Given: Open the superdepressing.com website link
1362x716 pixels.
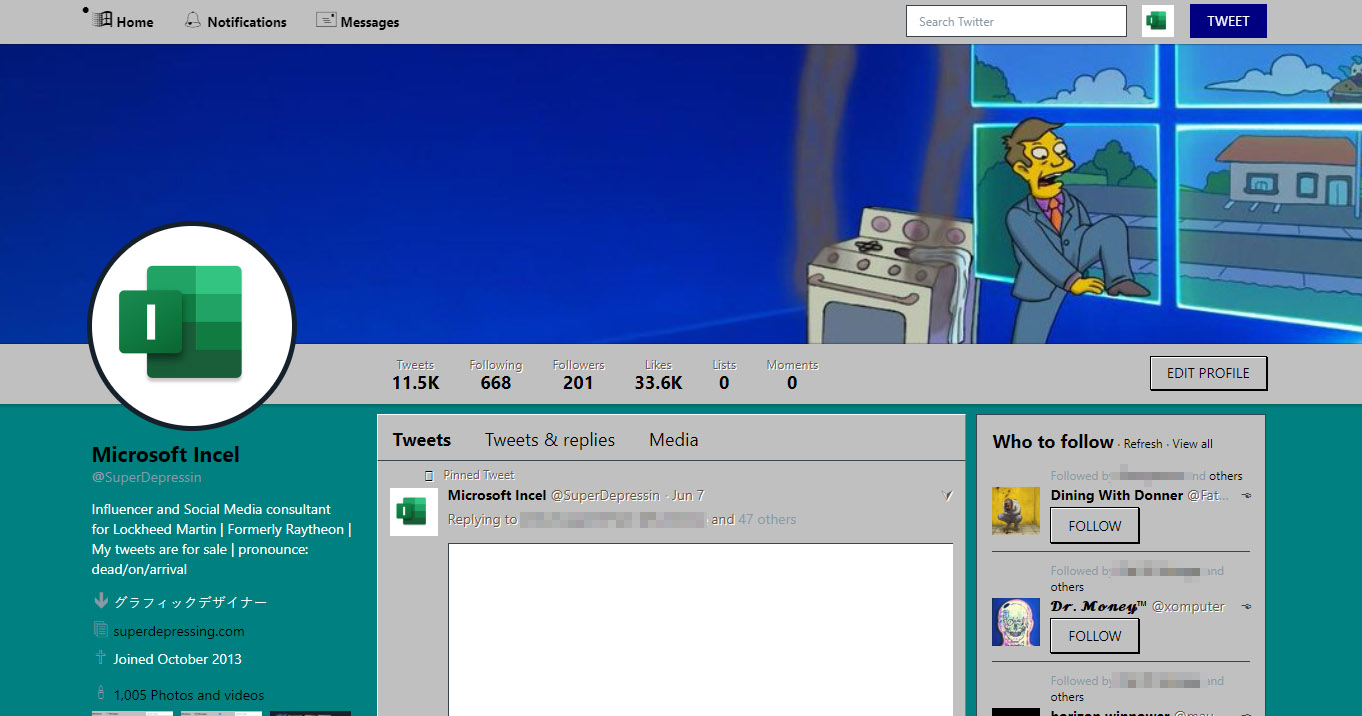Looking at the screenshot, I should click(x=179, y=631).
